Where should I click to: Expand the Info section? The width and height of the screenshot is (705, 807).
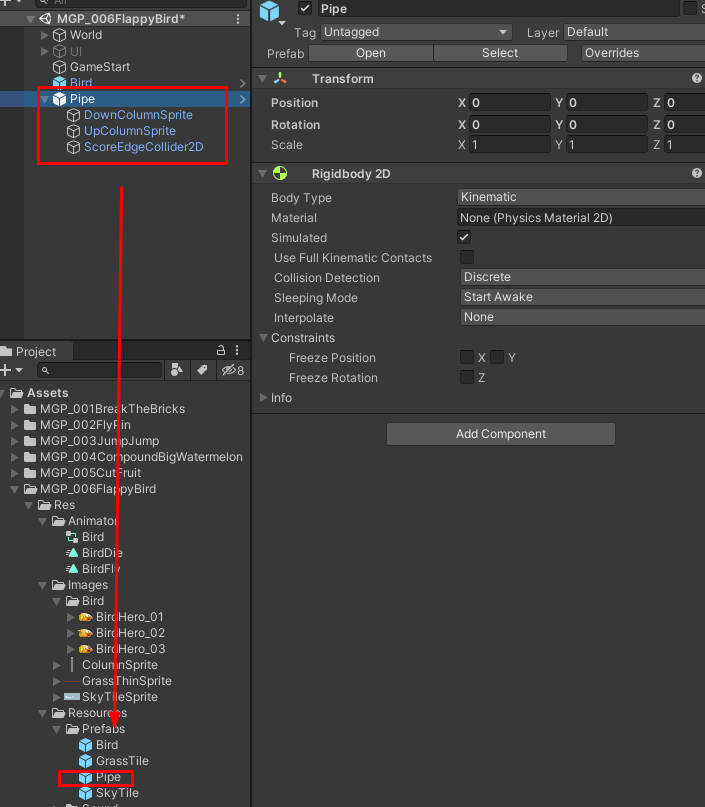pyautogui.click(x=263, y=397)
